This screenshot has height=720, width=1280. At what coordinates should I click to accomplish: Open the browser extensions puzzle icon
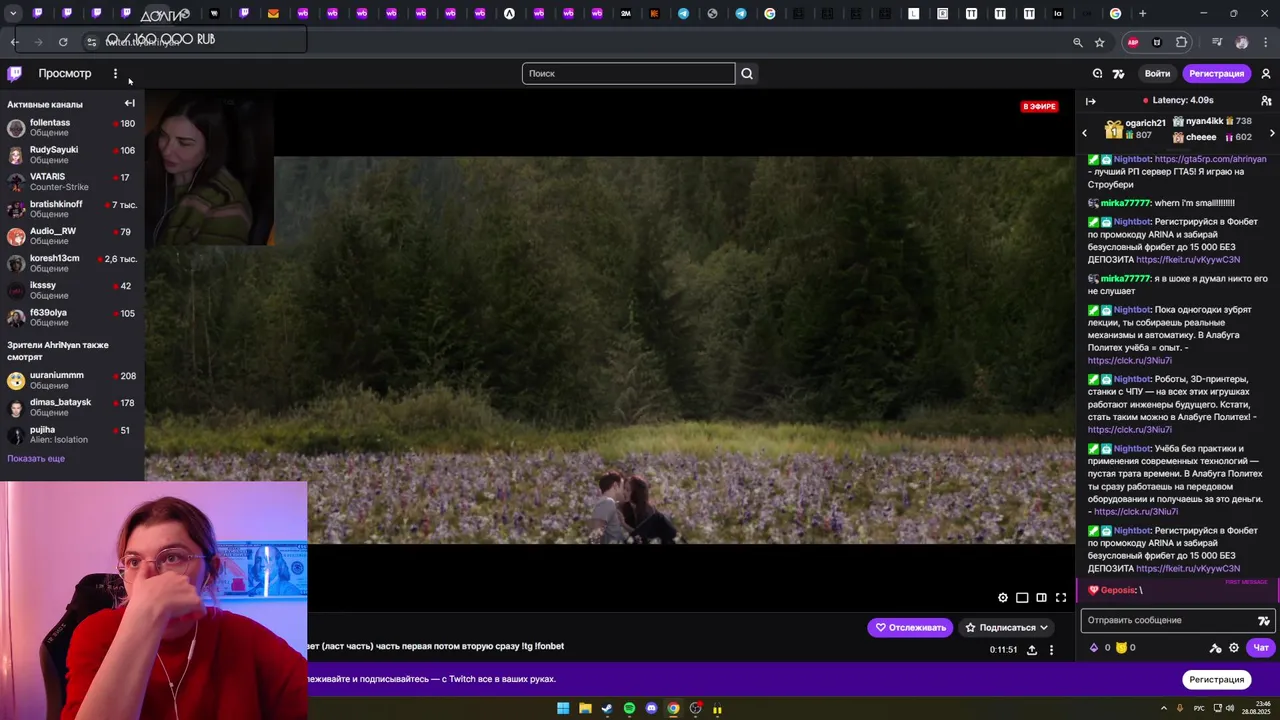point(1181,42)
